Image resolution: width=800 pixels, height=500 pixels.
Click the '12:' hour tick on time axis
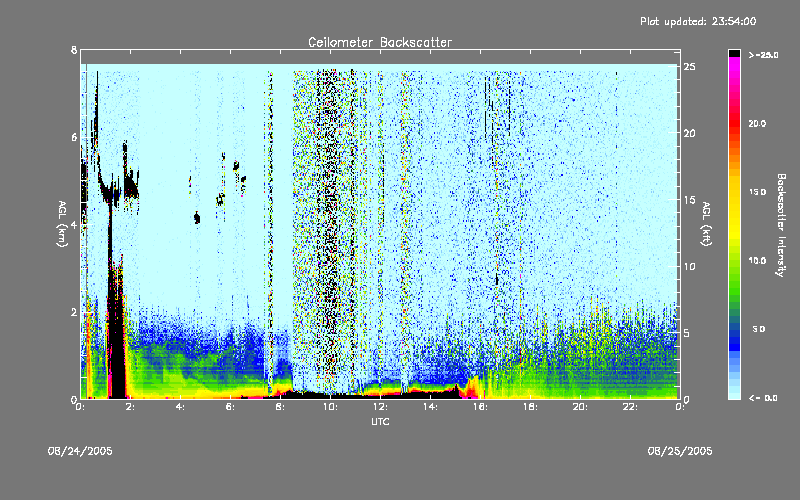point(380,407)
